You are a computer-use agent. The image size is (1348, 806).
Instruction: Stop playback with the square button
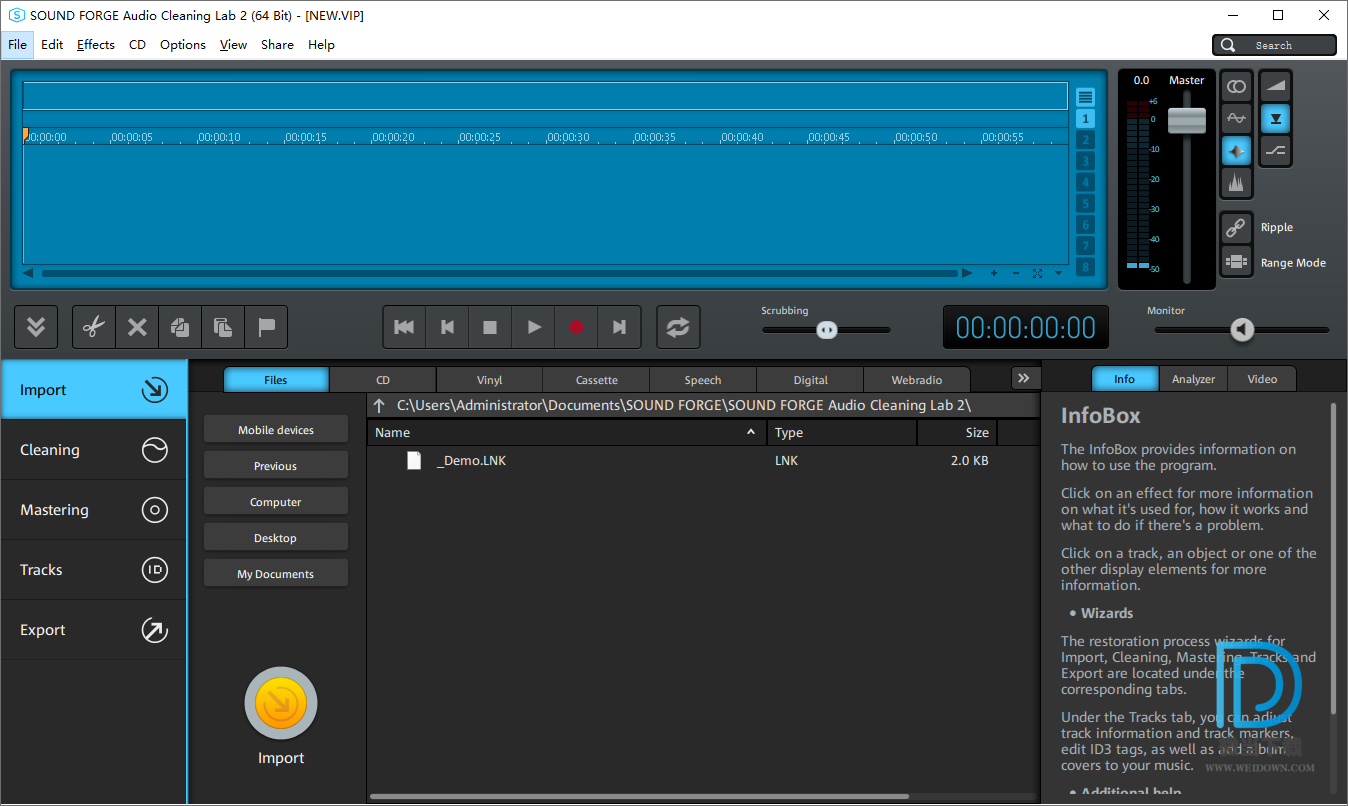pyautogui.click(x=490, y=327)
